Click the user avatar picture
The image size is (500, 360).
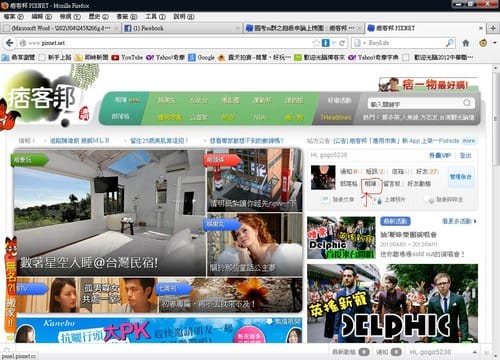coord(323,178)
